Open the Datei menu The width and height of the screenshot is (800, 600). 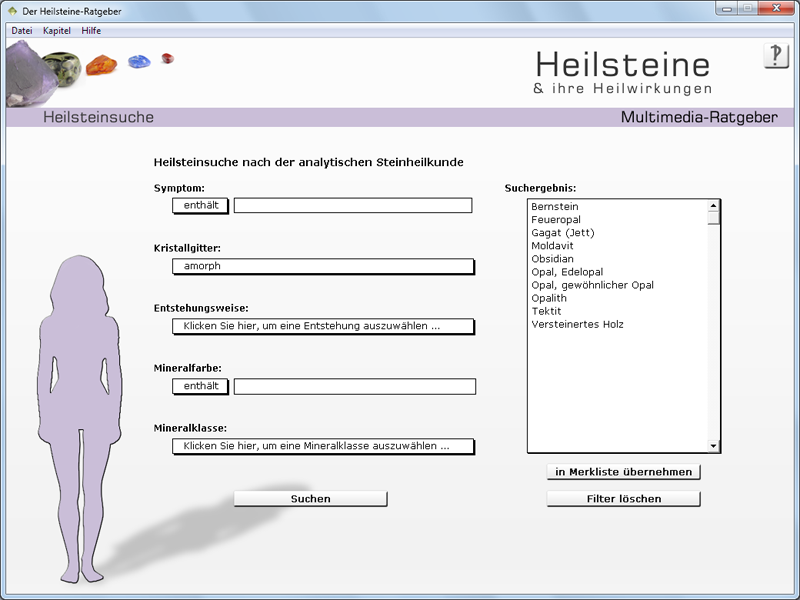tap(22, 31)
